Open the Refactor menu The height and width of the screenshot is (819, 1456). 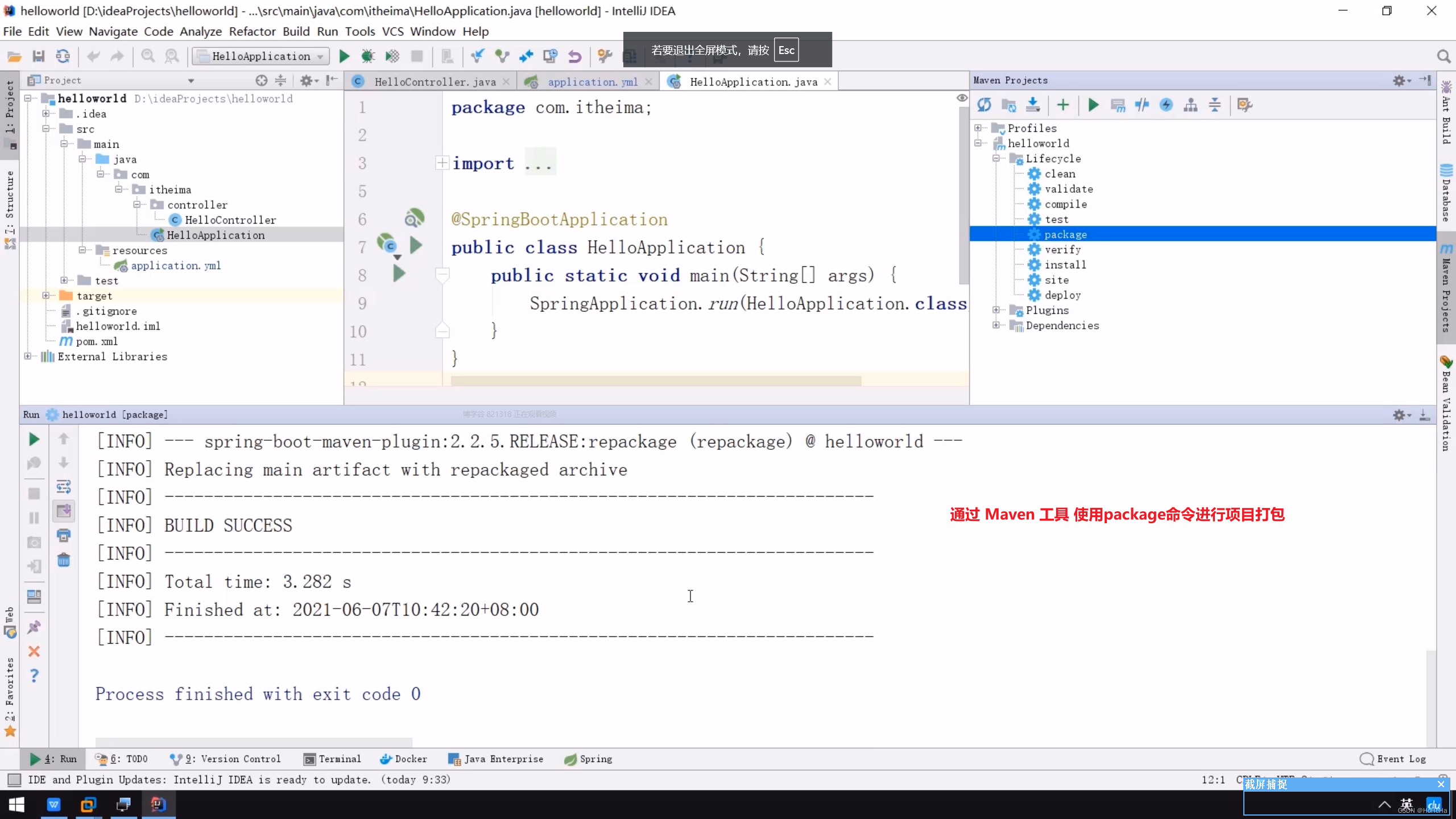click(x=252, y=31)
